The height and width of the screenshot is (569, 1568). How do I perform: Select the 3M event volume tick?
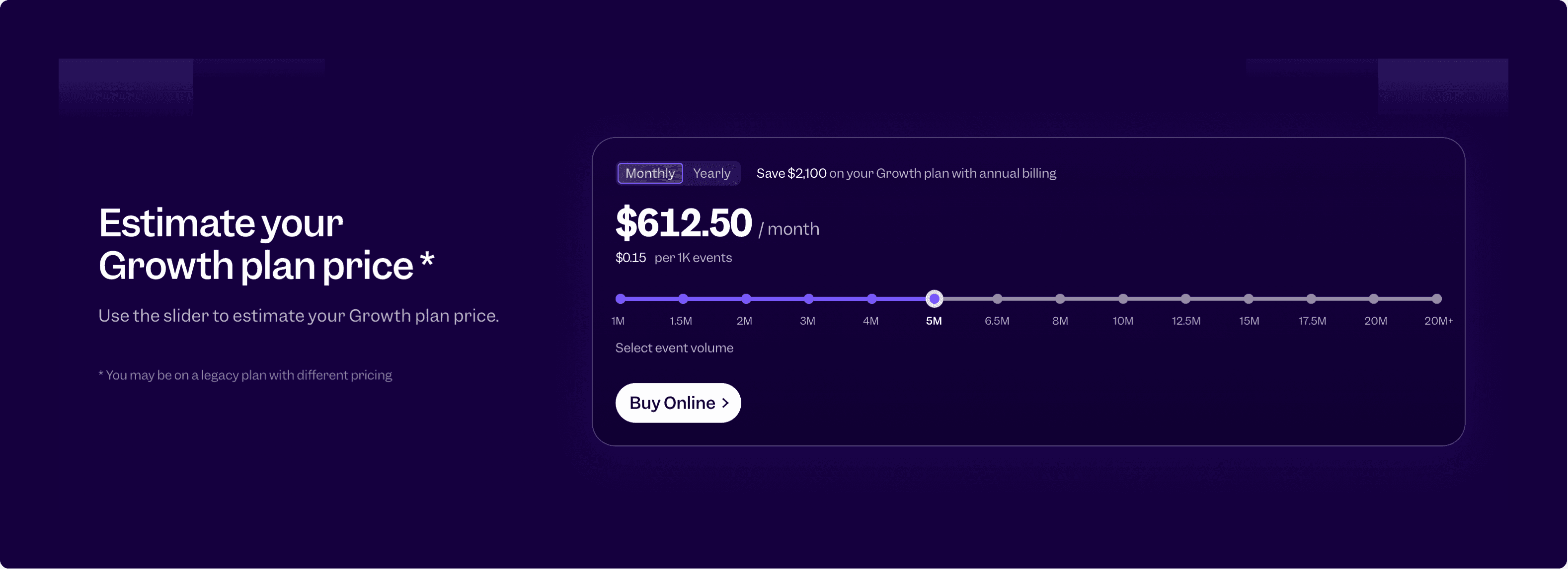[808, 298]
